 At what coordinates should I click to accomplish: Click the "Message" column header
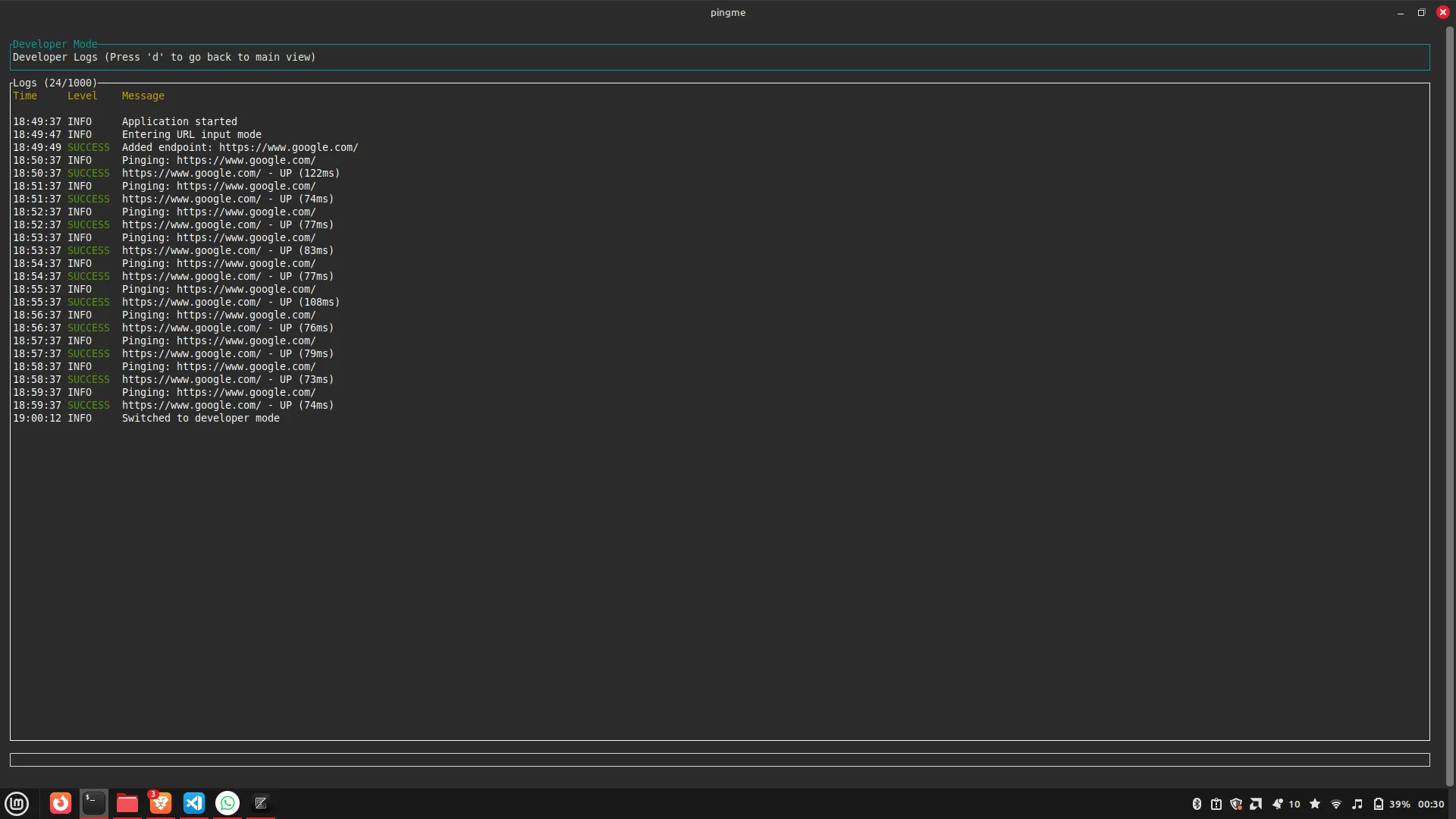pyautogui.click(x=143, y=96)
